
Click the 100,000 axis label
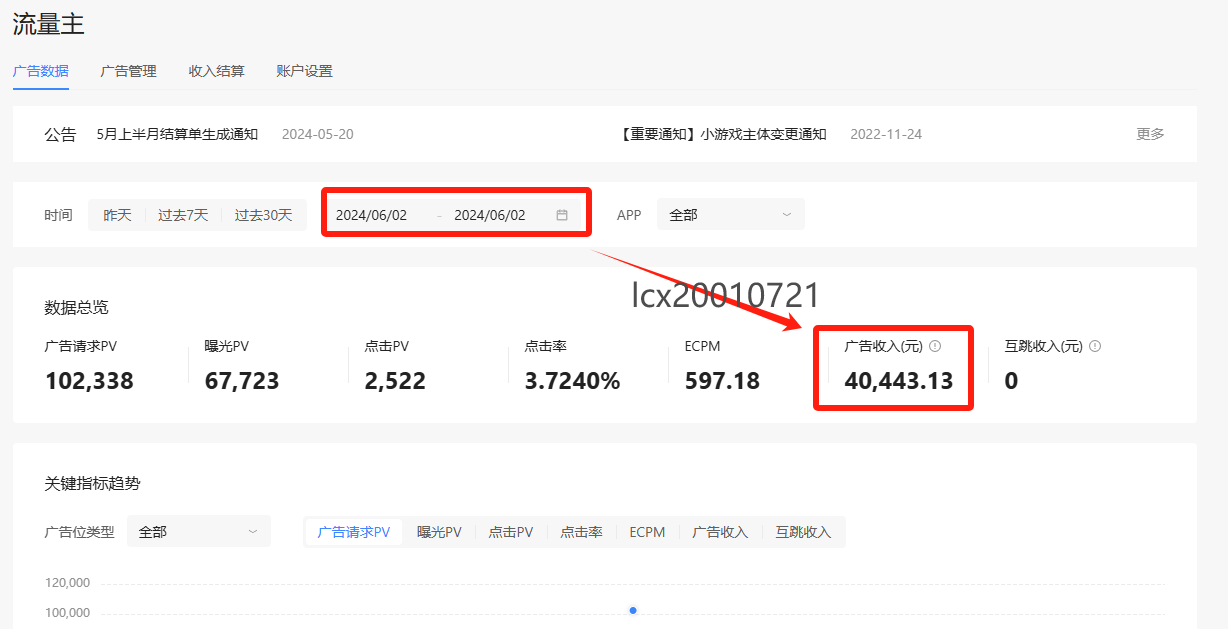click(x=68, y=612)
